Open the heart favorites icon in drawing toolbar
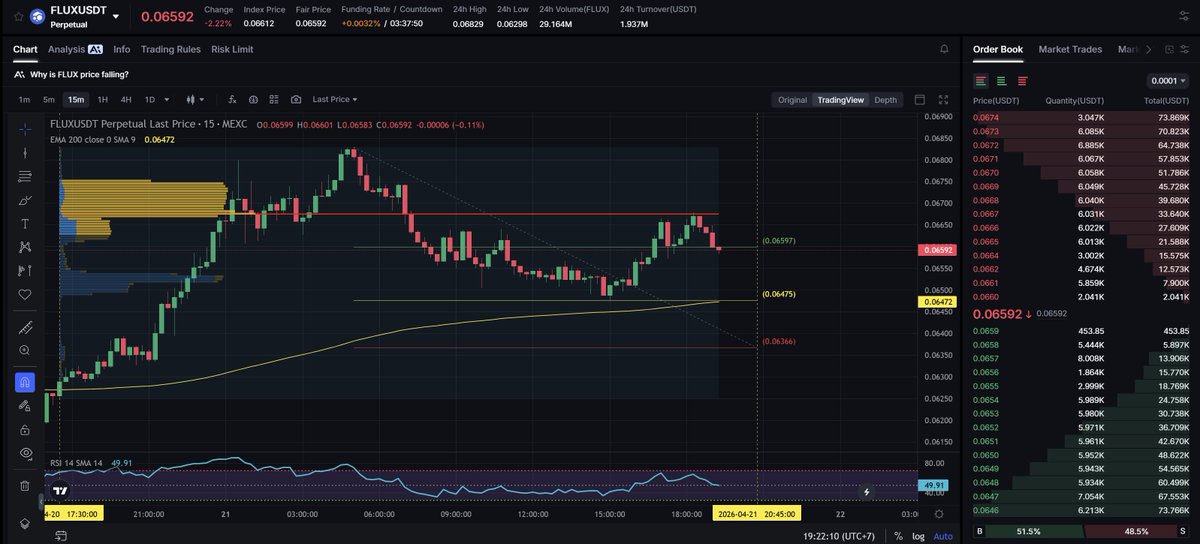The image size is (1200, 544). [x=25, y=295]
